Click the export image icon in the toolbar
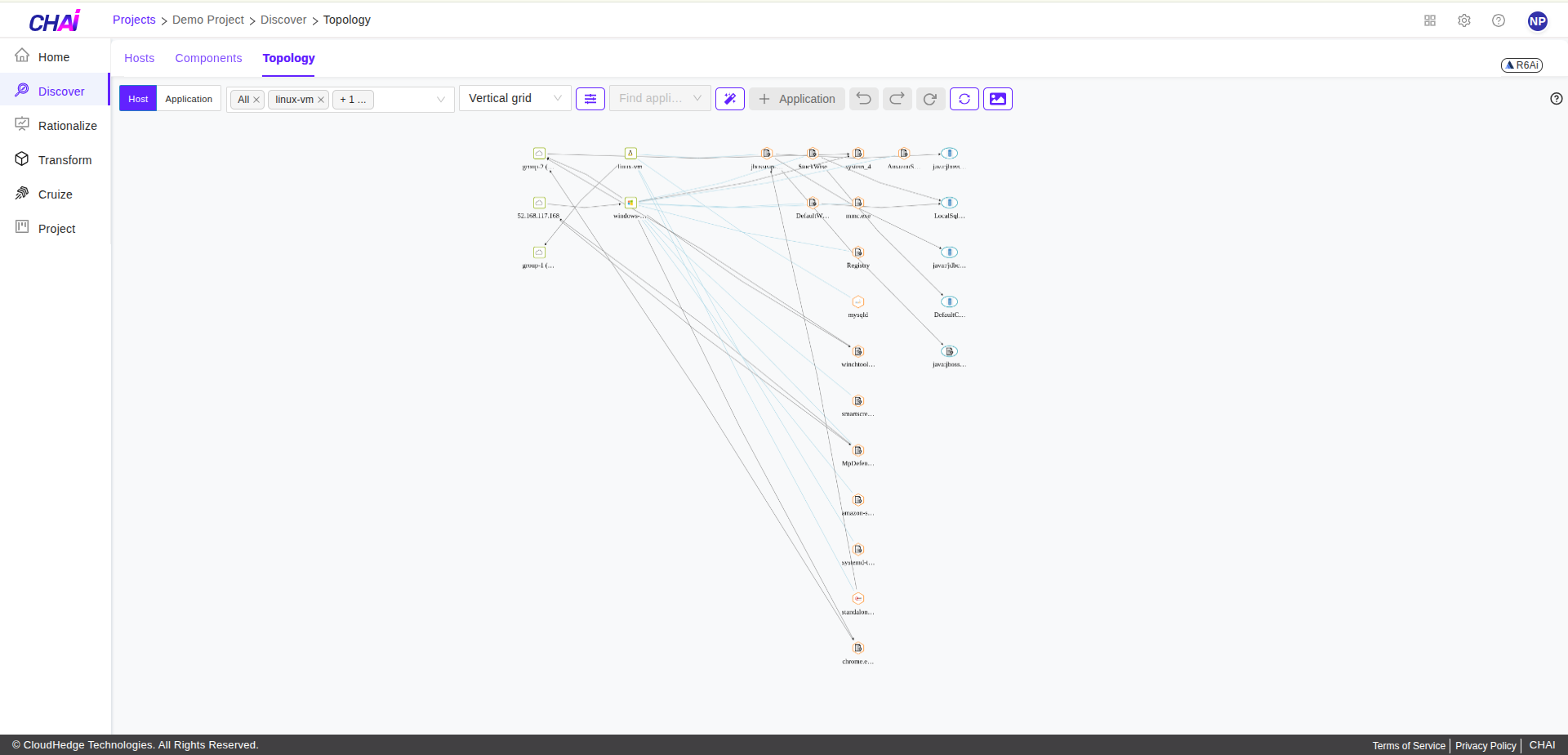This screenshot has height=755, width=1568. (x=997, y=98)
